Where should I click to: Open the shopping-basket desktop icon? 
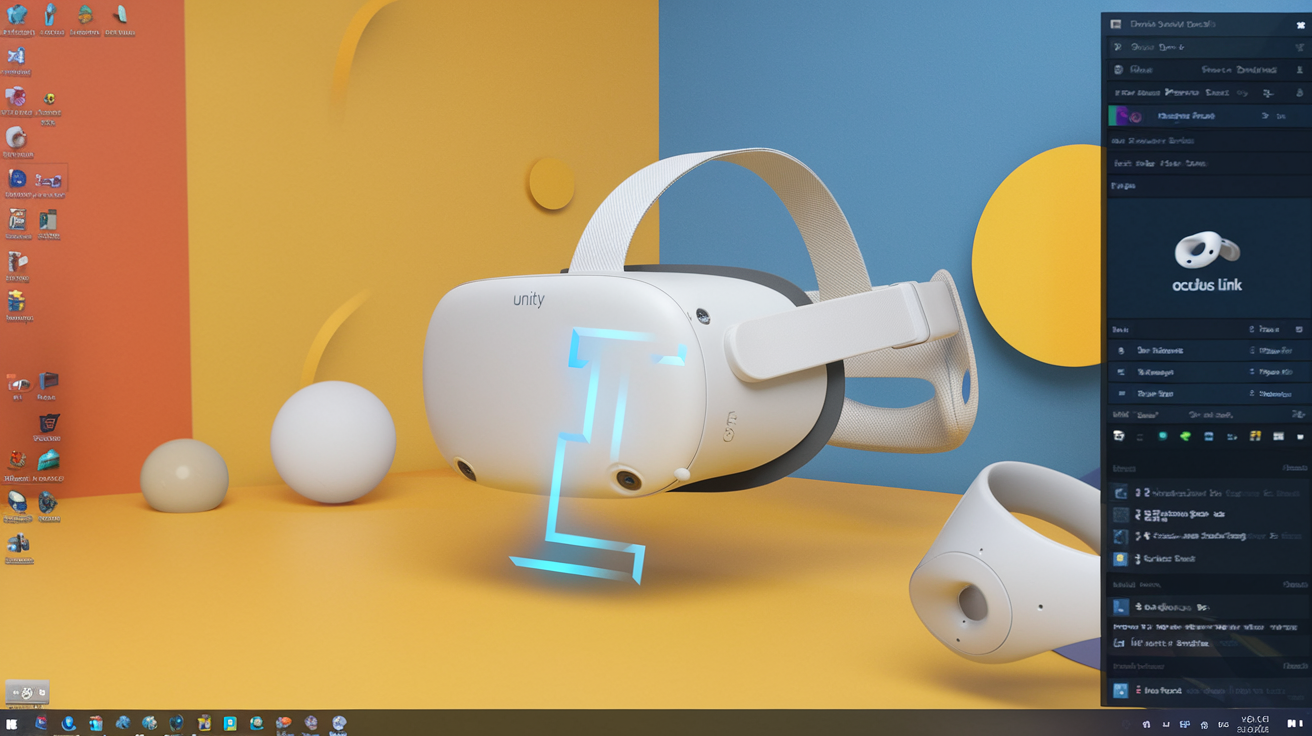(47, 423)
